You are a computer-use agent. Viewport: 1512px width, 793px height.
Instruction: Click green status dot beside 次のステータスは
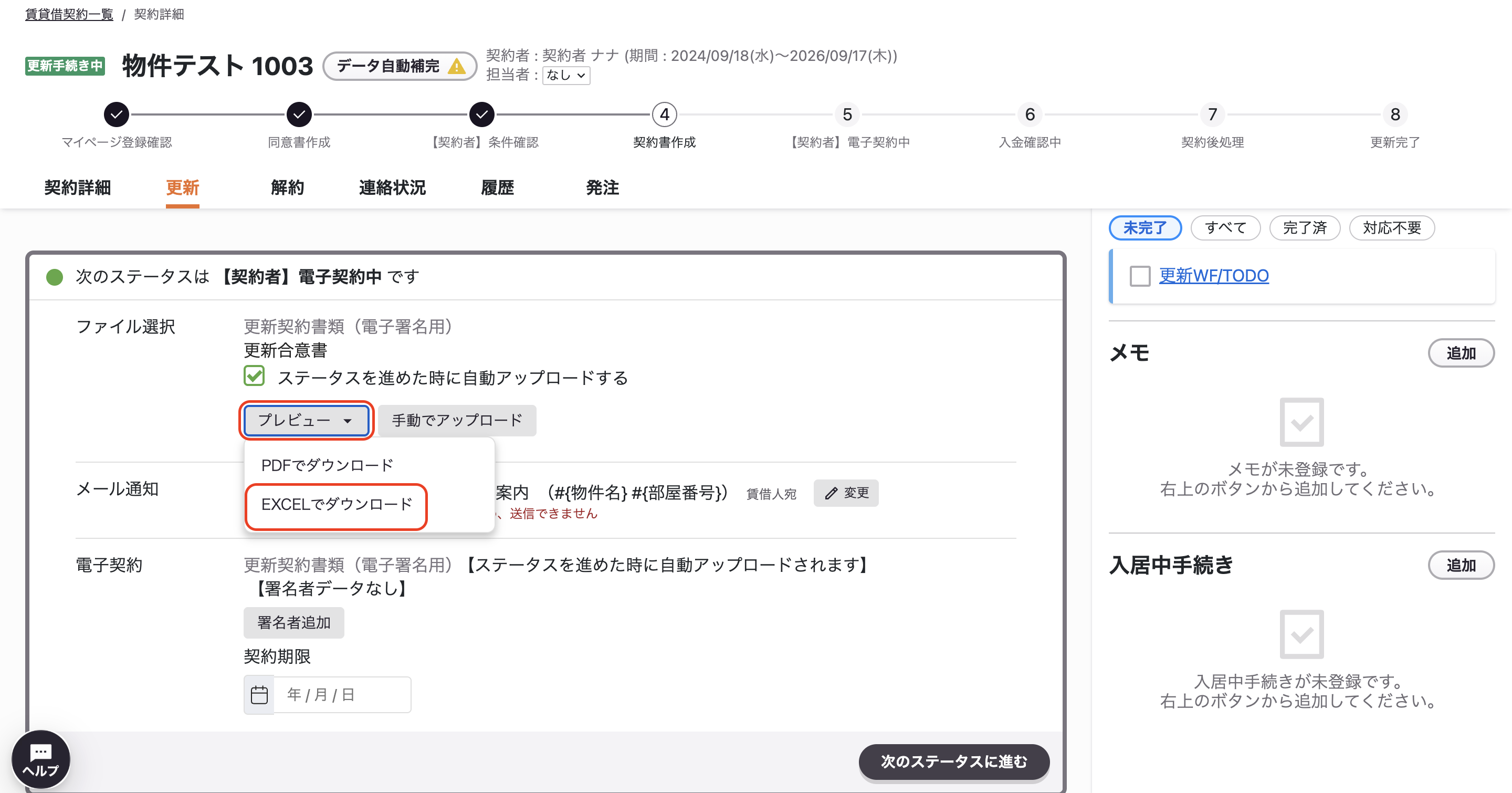point(55,277)
